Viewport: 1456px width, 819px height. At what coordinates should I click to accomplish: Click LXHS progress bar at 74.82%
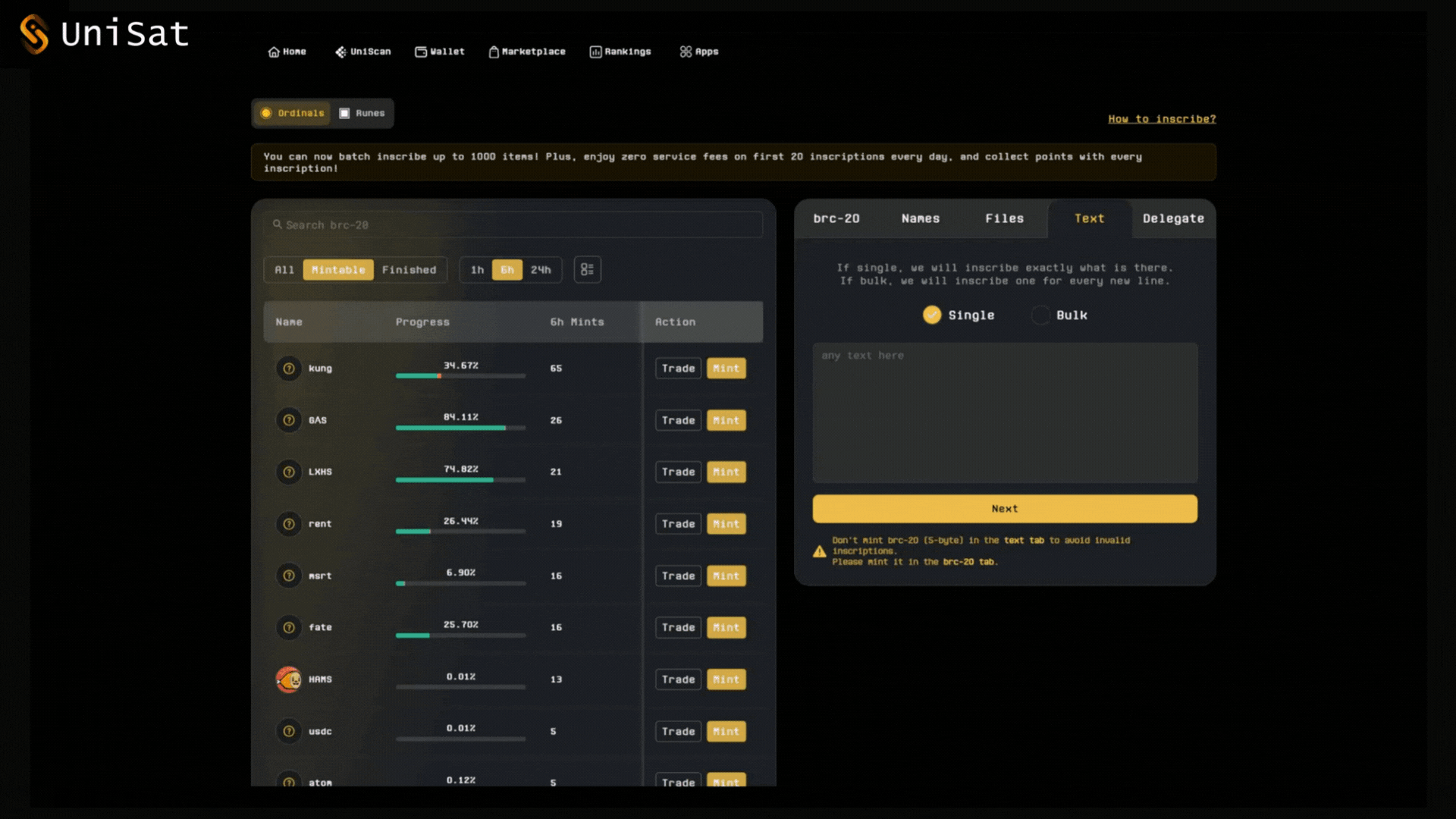[x=460, y=479]
